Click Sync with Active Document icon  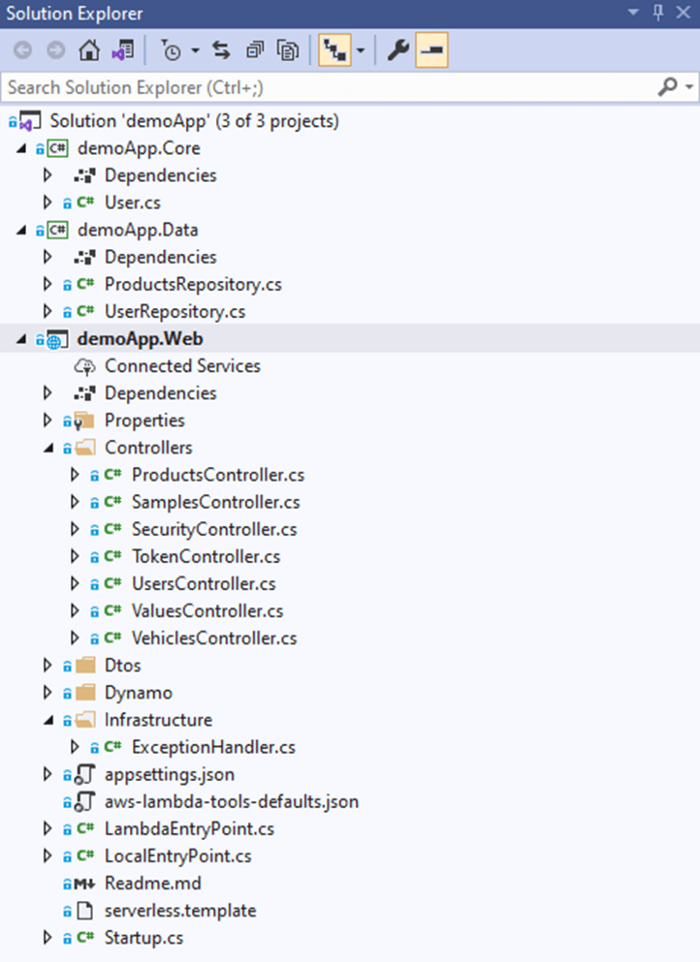[x=222, y=50]
